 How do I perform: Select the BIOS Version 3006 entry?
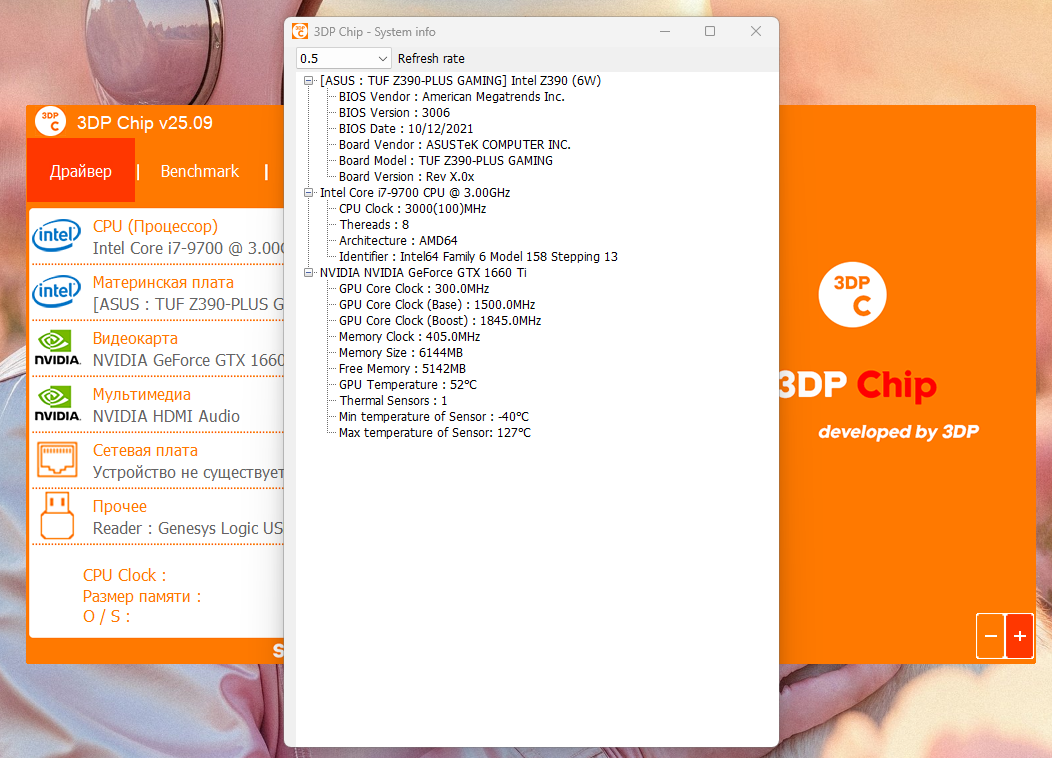tap(394, 113)
